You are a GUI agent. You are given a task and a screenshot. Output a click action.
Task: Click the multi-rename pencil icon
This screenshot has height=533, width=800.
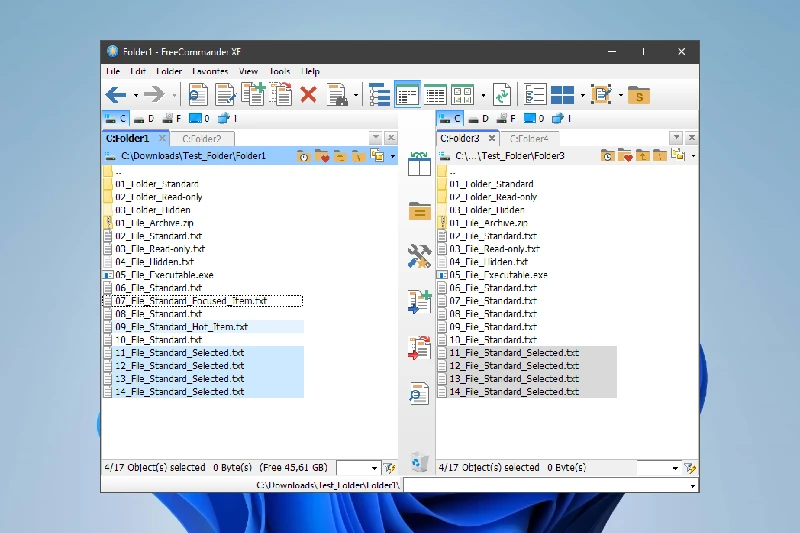click(602, 95)
